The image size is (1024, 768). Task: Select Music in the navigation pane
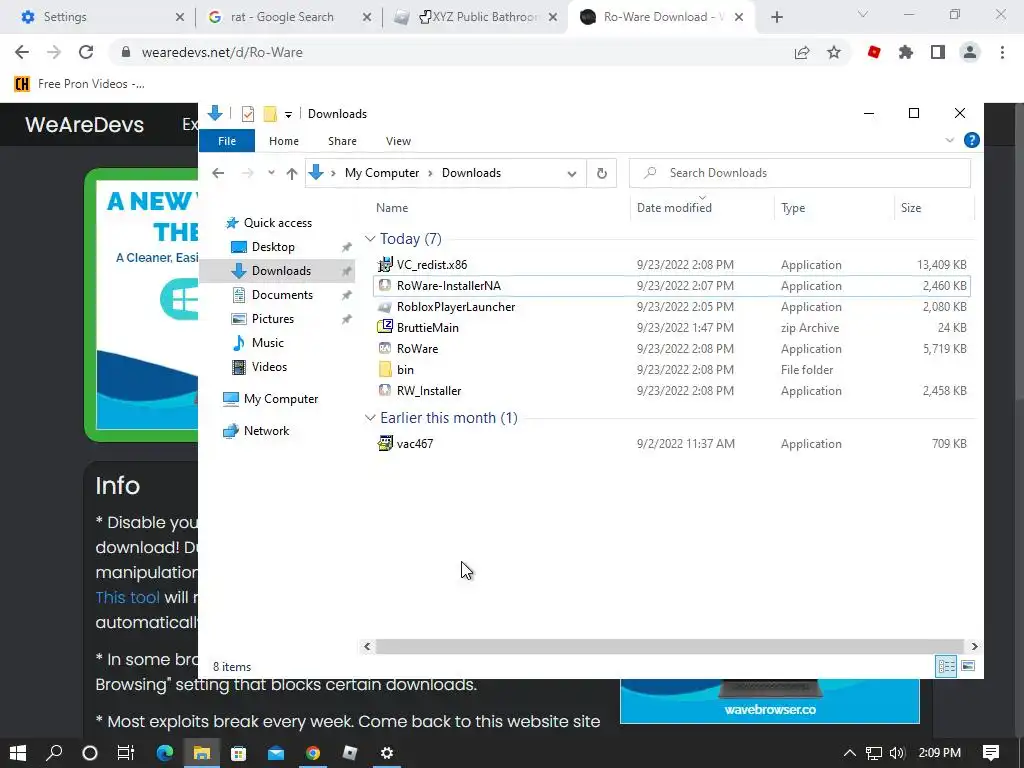268,343
